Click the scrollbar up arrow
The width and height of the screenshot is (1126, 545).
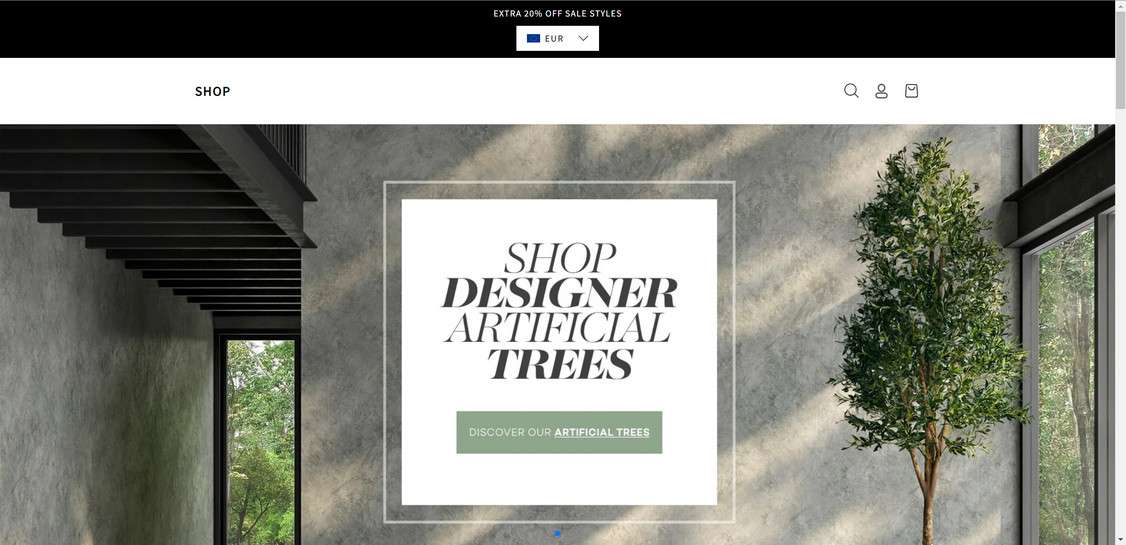click(x=1120, y=4)
